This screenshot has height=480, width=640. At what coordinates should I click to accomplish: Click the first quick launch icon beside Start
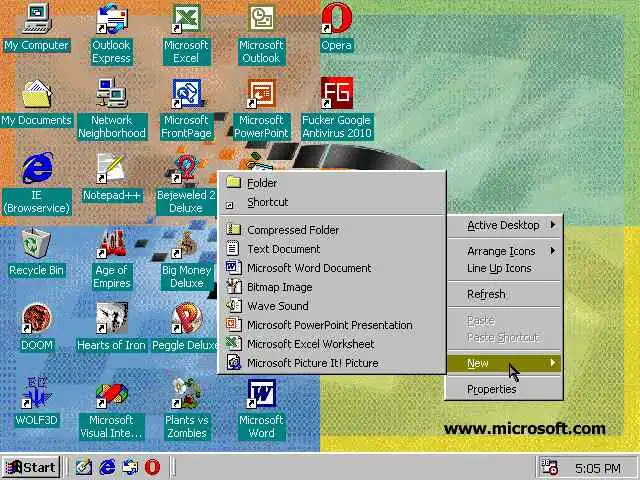point(84,467)
